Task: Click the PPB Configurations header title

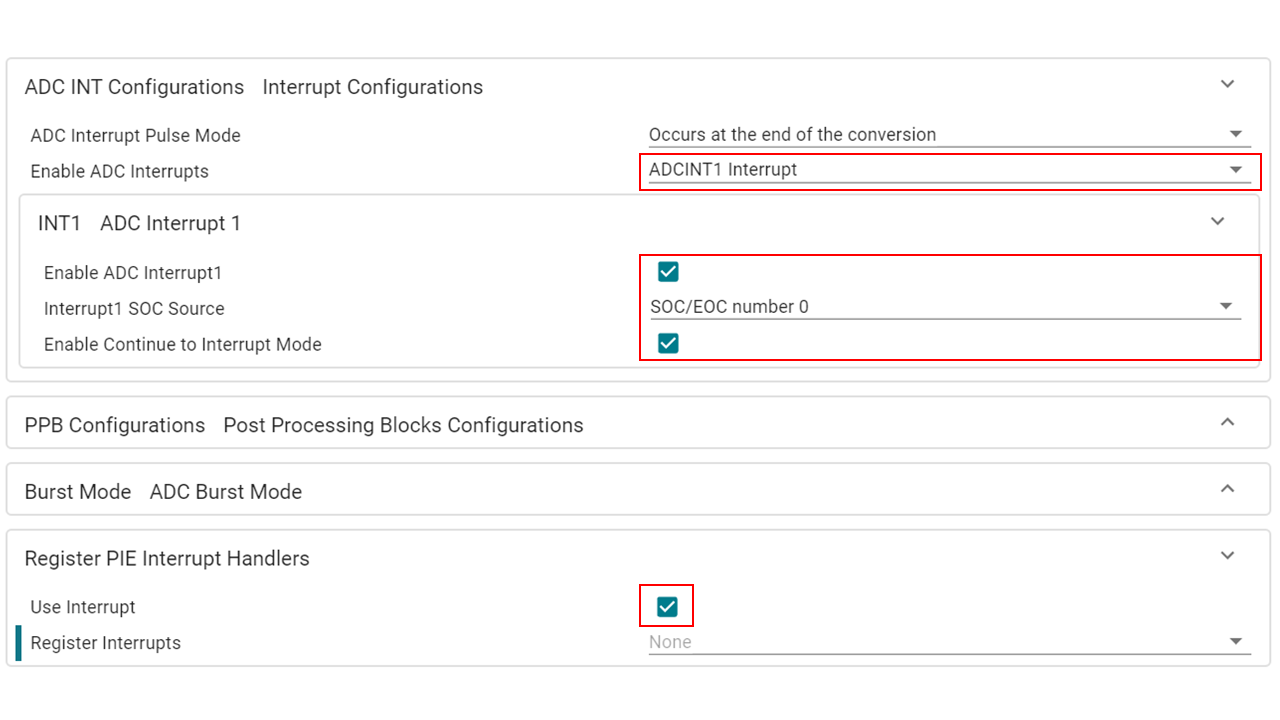Action: (114, 425)
